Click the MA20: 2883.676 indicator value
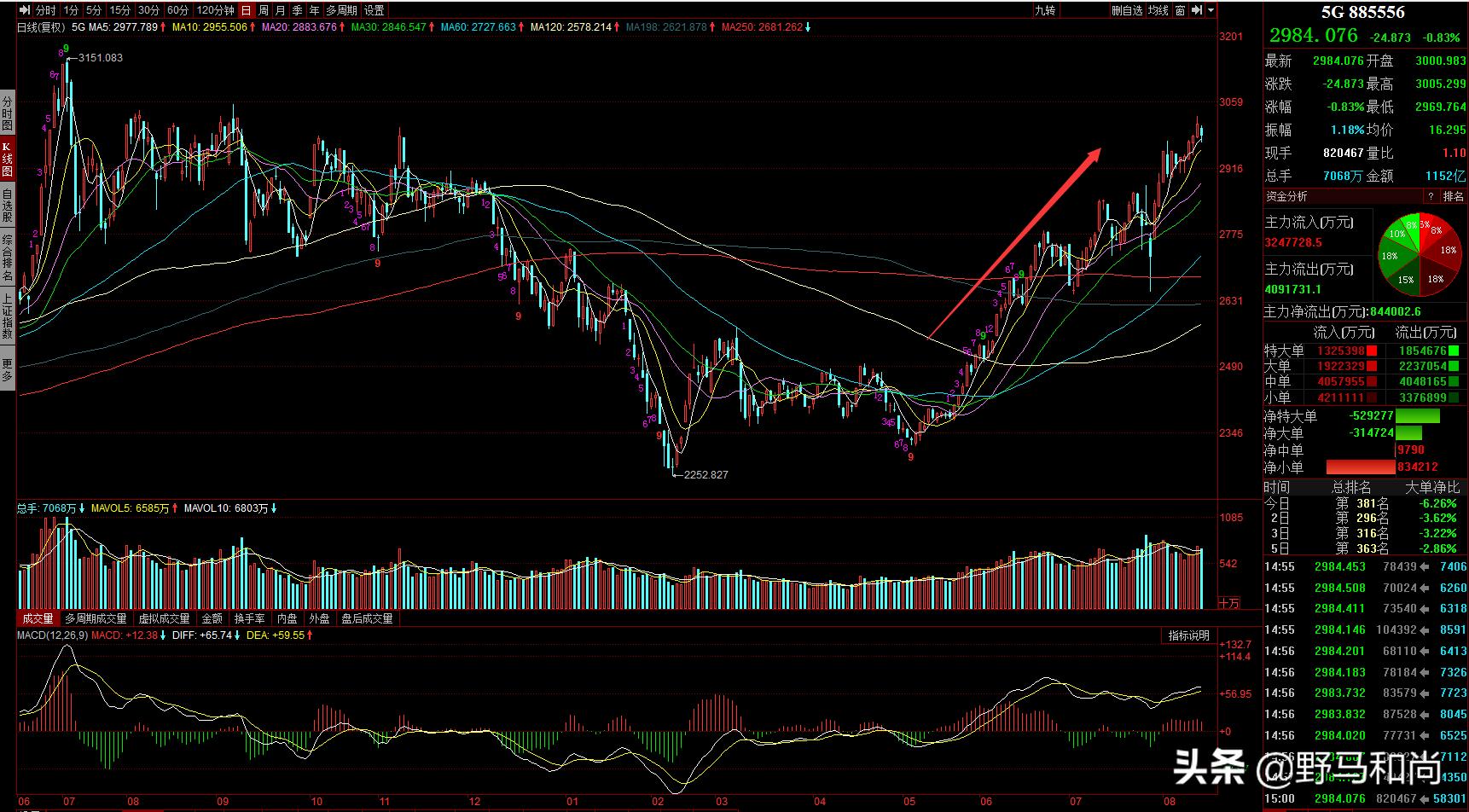 point(299,27)
